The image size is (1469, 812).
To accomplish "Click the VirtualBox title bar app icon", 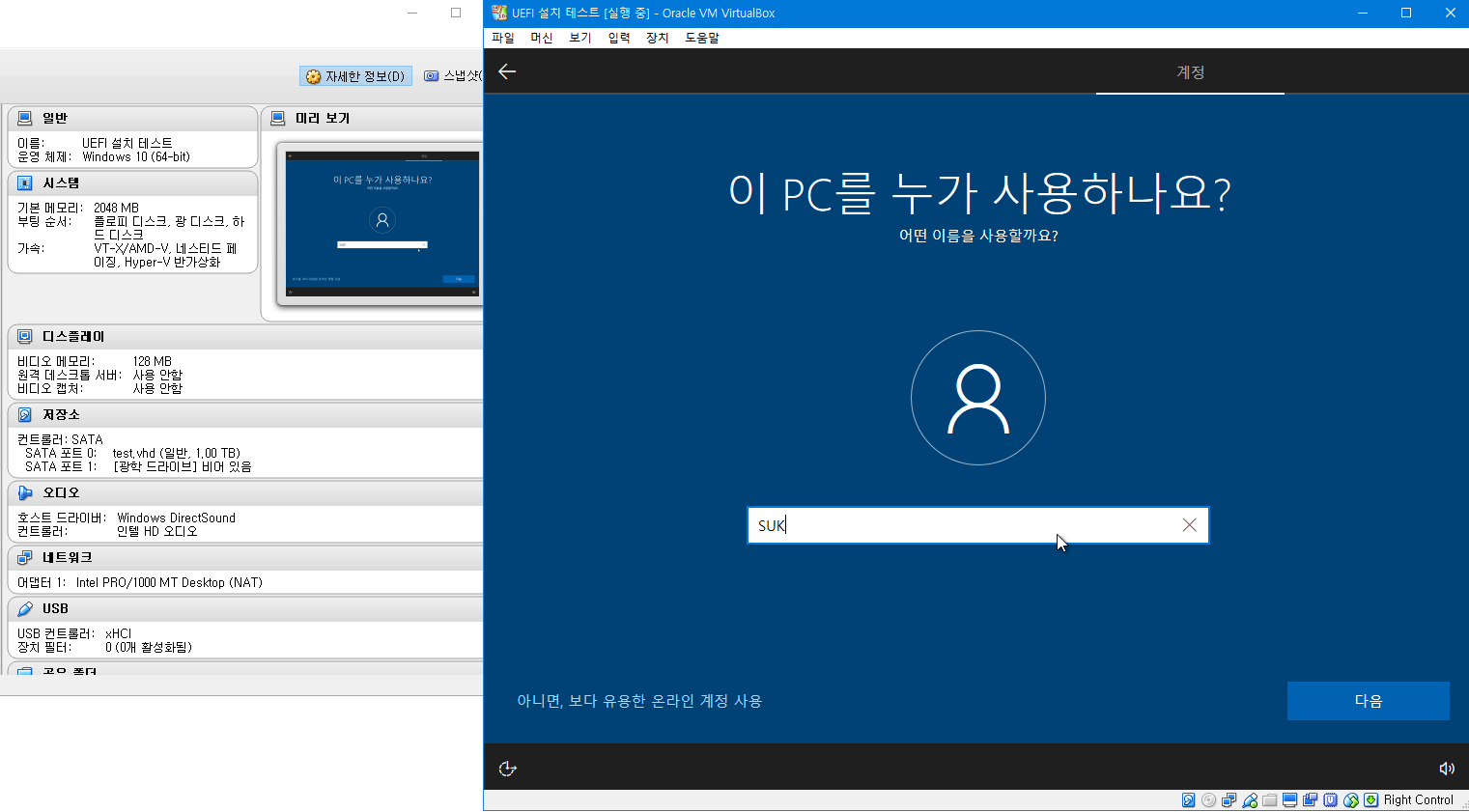I will coord(499,13).
